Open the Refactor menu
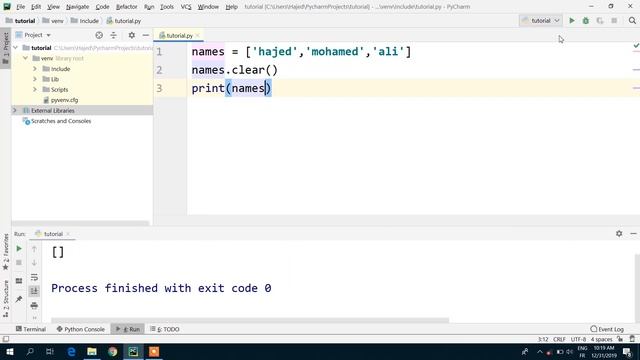The image size is (640, 360). point(127,7)
